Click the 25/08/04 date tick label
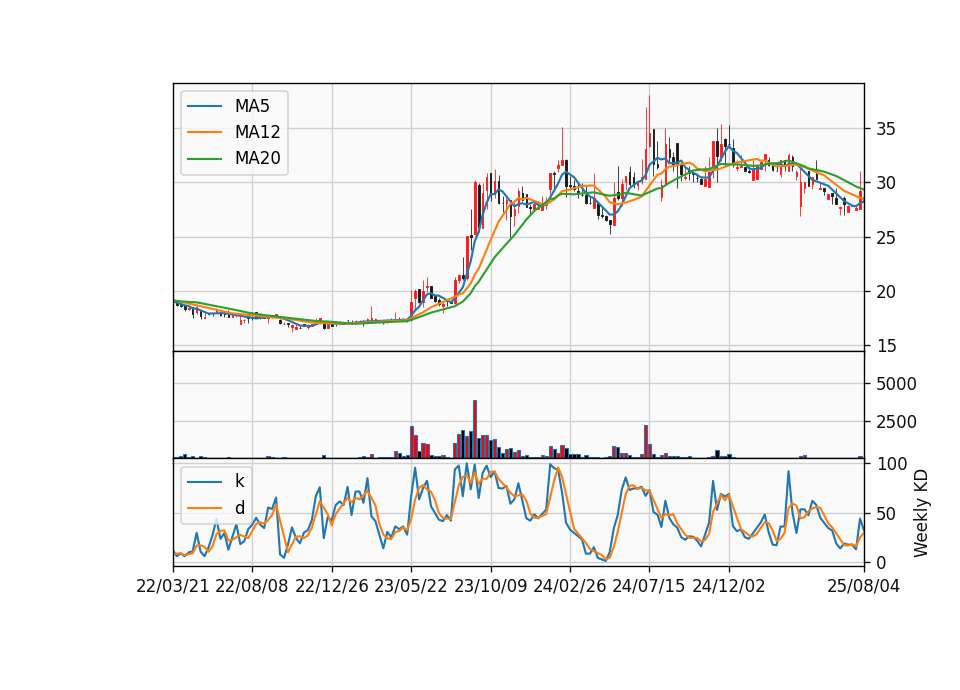960x690 pixels. click(x=863, y=586)
